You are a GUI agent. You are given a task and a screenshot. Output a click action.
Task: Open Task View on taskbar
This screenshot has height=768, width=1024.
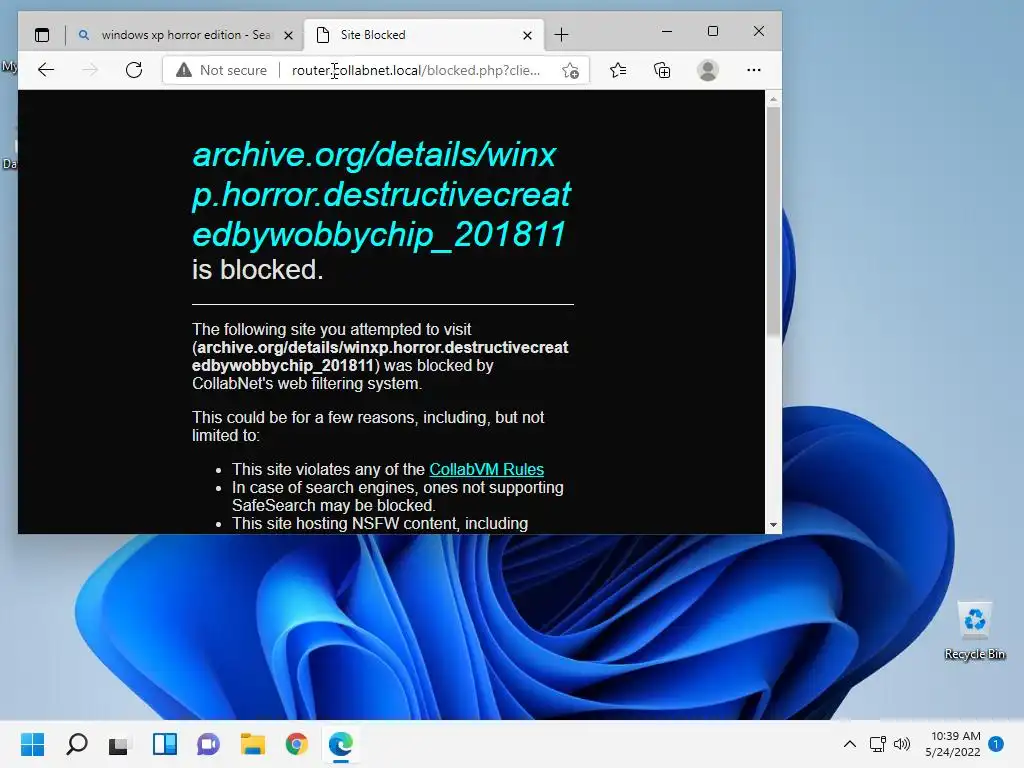pos(119,744)
